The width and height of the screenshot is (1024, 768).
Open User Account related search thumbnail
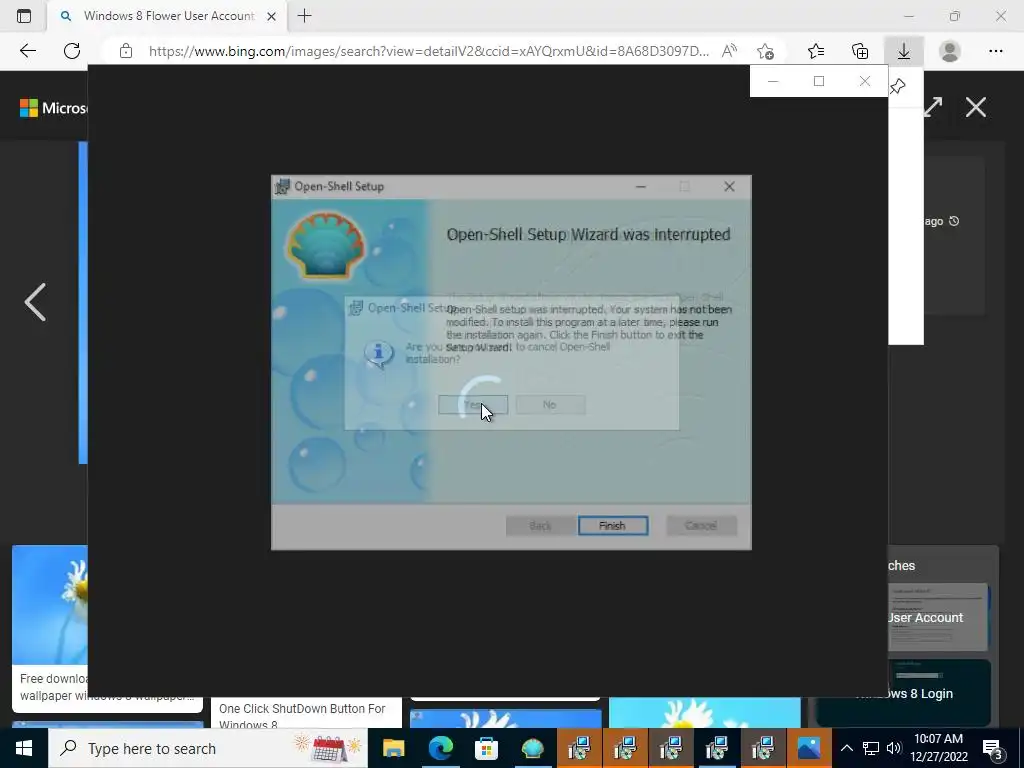(x=938, y=617)
